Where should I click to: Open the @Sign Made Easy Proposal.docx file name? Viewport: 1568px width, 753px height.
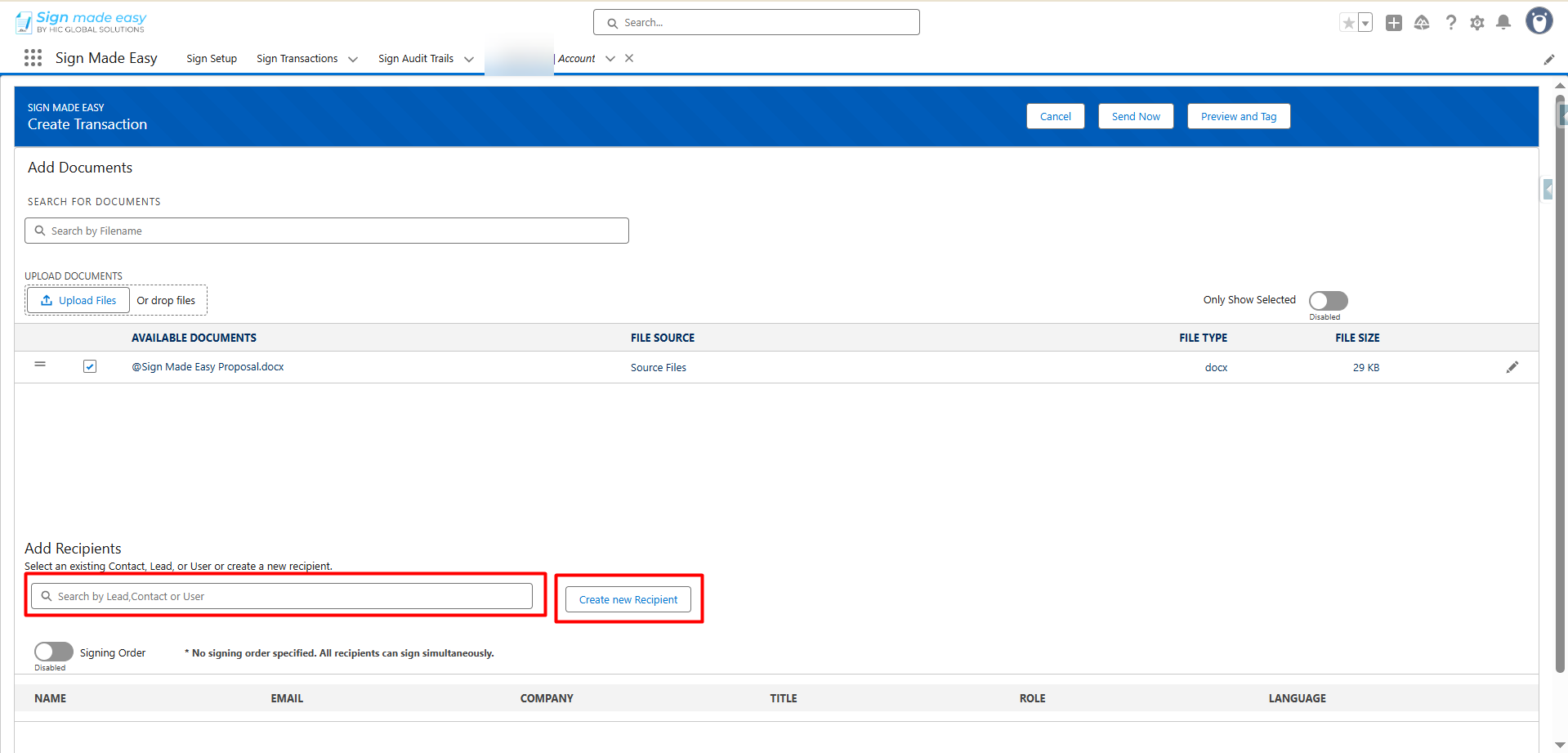click(208, 367)
